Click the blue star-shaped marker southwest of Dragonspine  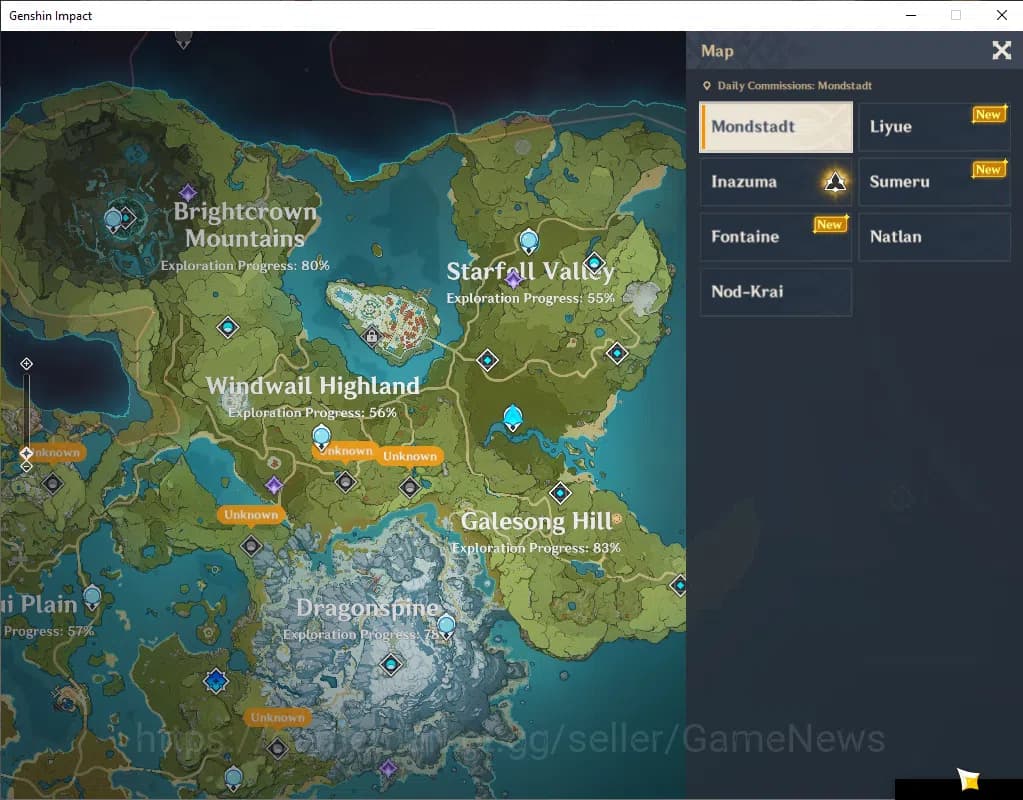[x=216, y=681]
